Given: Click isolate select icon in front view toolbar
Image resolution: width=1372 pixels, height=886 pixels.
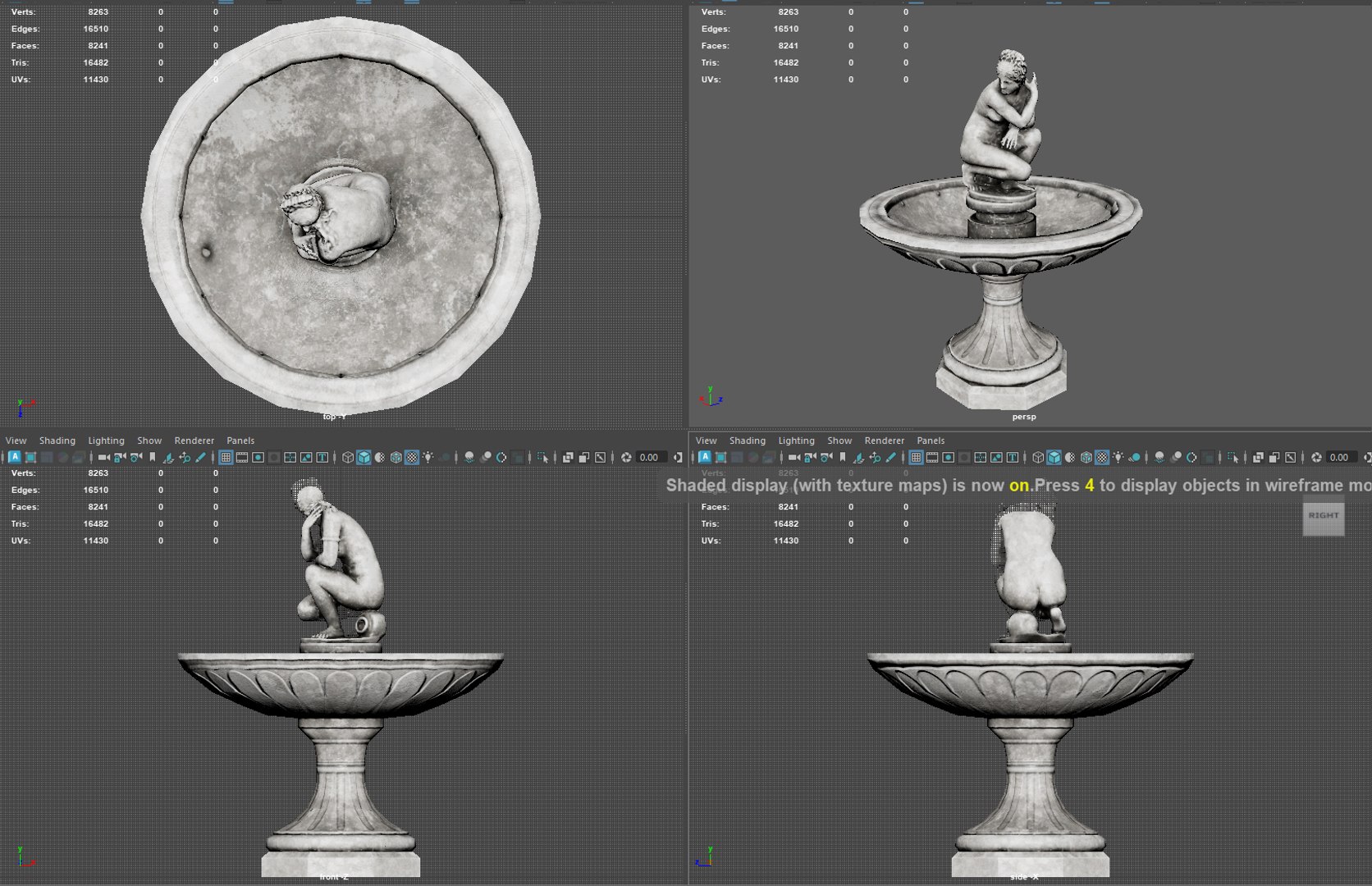Looking at the screenshot, I should tap(543, 457).
